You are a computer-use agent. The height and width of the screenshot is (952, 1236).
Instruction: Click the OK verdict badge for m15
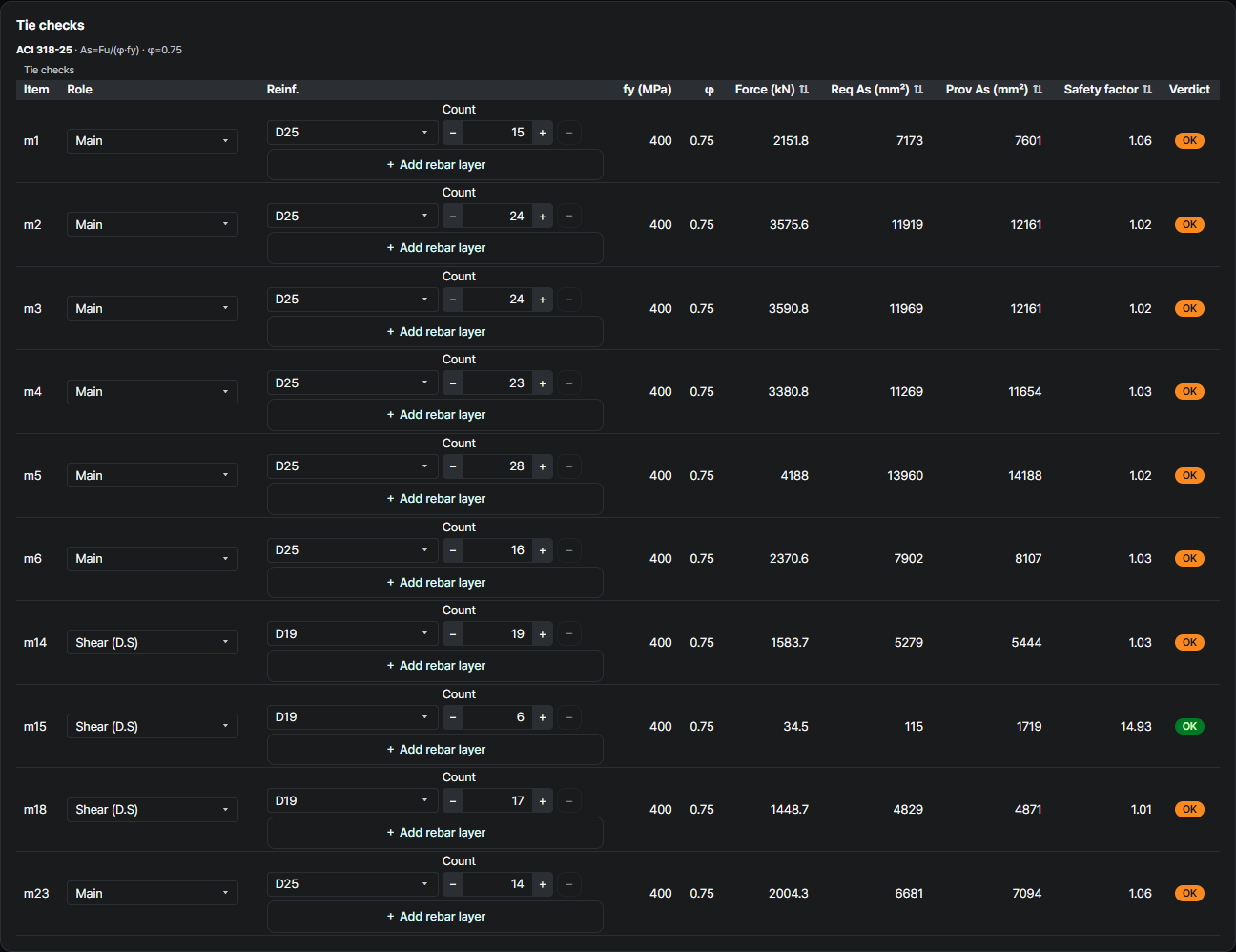1189,727
